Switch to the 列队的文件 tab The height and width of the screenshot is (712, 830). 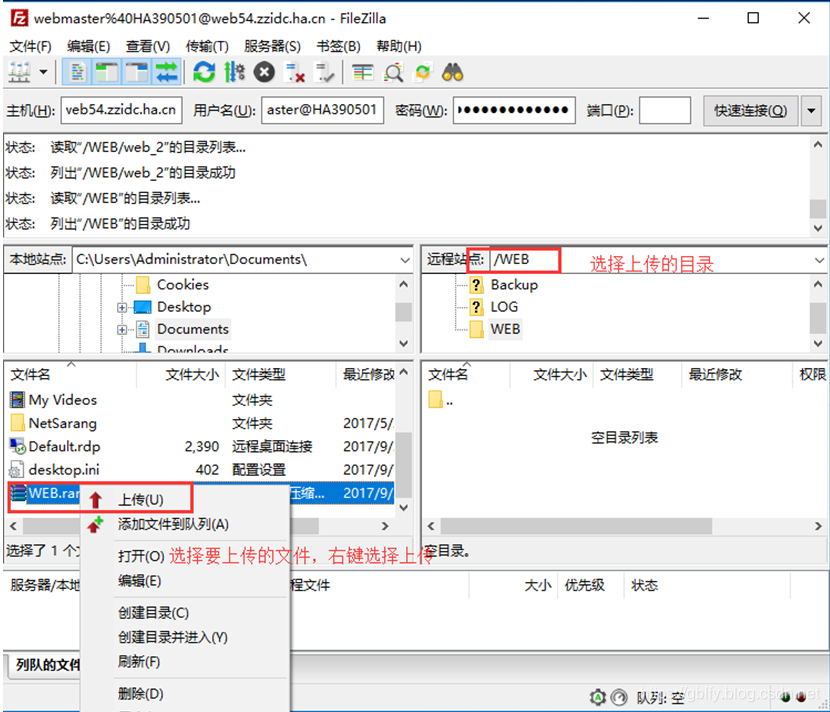(47, 665)
